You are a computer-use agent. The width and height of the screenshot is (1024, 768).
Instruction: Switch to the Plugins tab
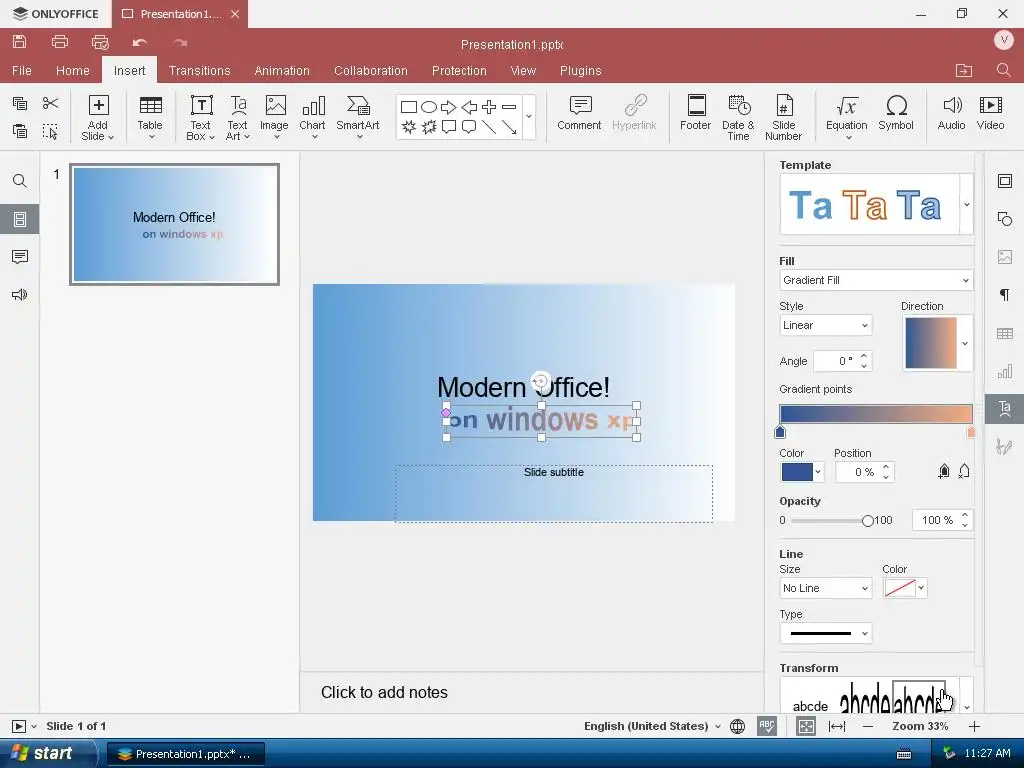pyautogui.click(x=581, y=71)
